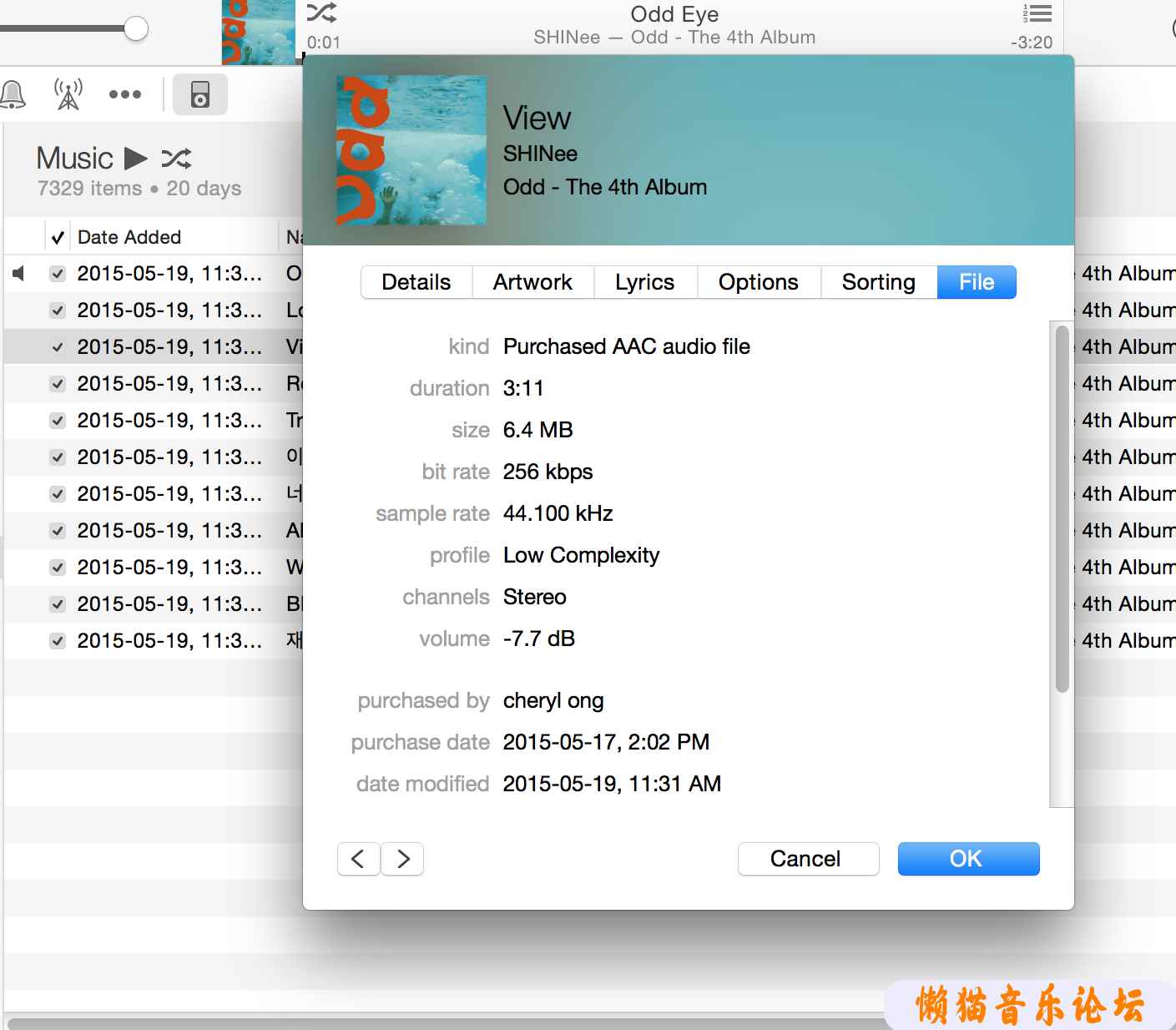Click the remaining time -3:20
The height and width of the screenshot is (1030, 1176).
pos(1032,43)
